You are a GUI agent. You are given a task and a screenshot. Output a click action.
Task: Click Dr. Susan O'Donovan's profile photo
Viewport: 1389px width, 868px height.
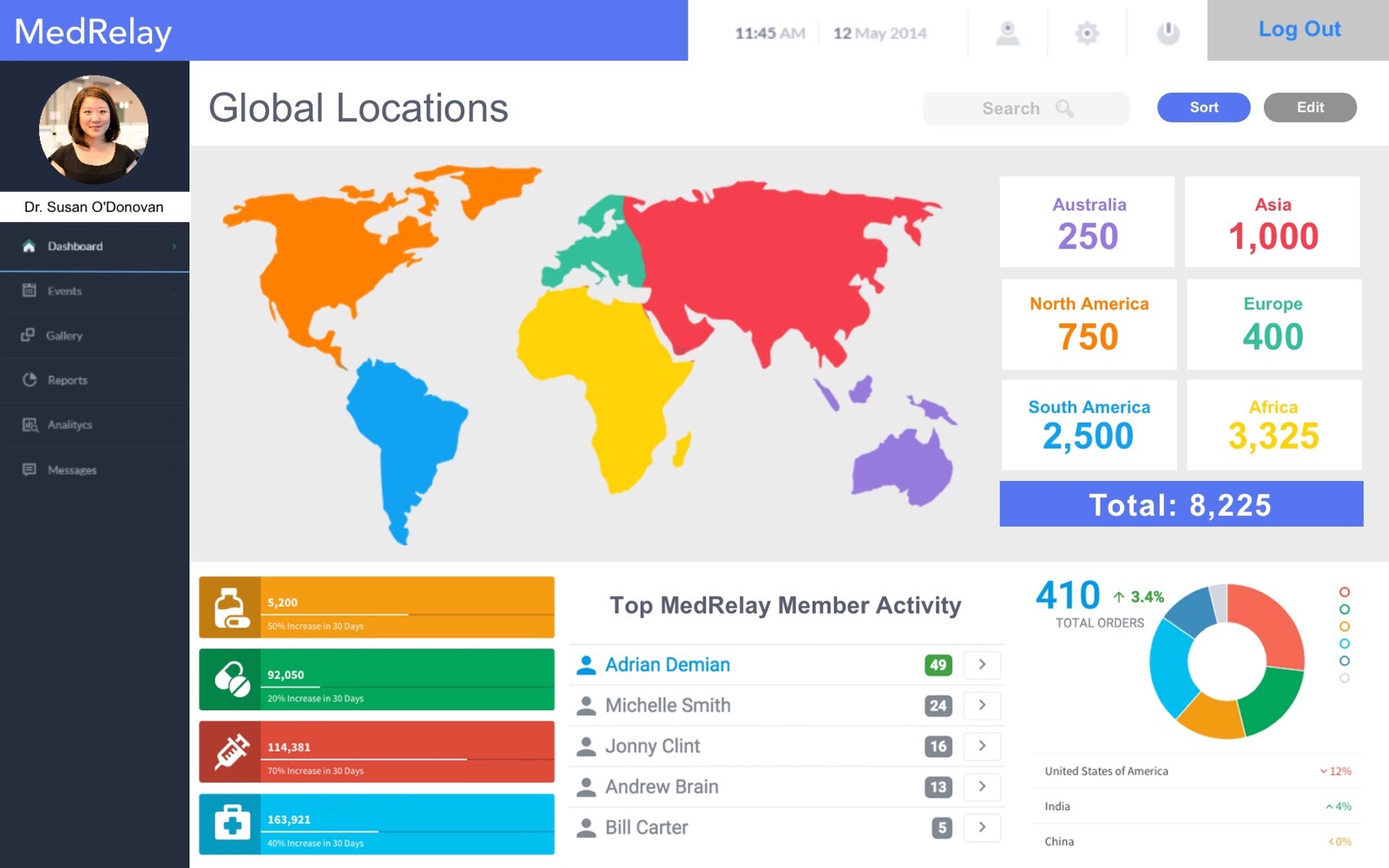(94, 129)
